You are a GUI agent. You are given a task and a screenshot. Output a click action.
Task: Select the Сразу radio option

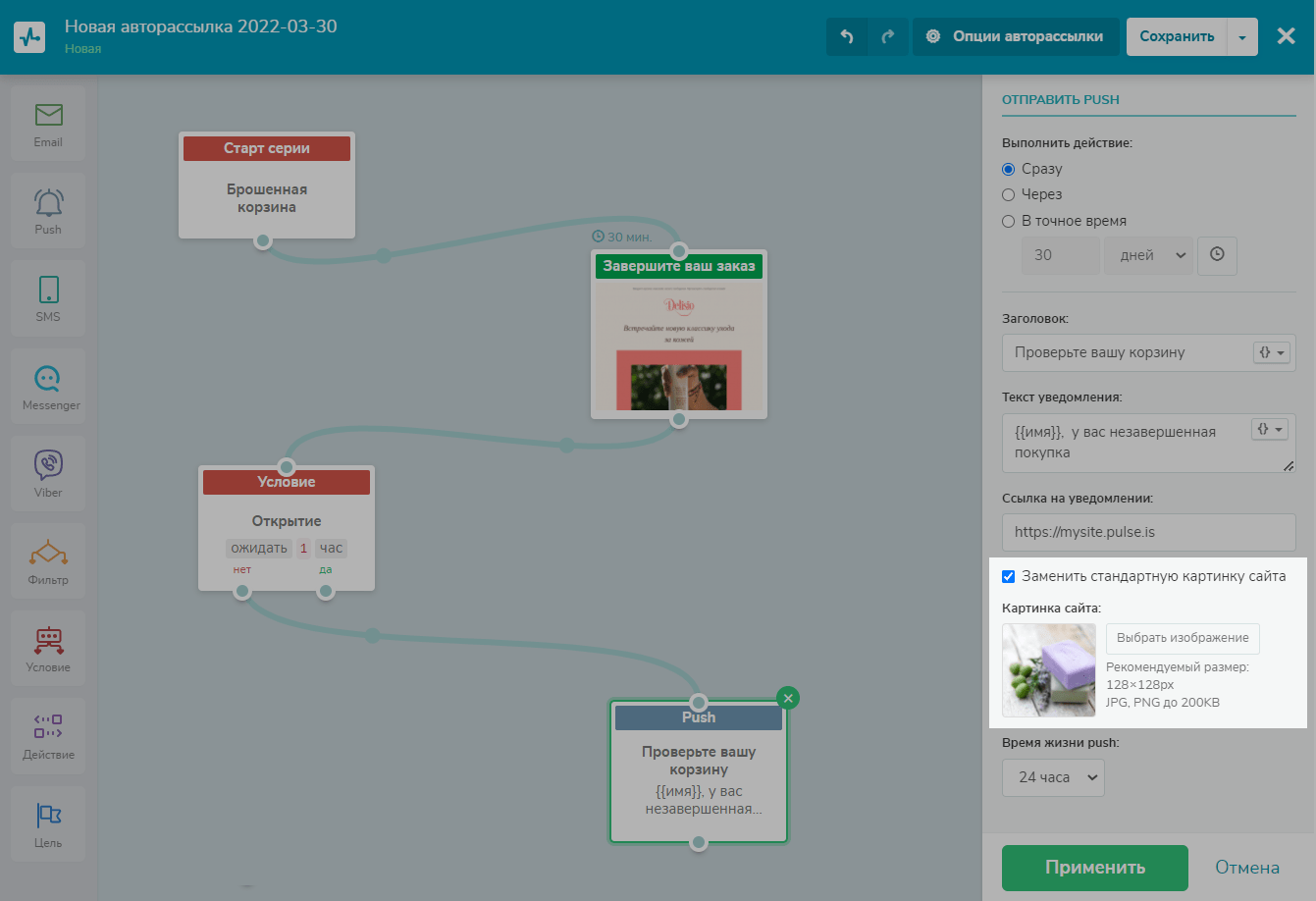pyautogui.click(x=1008, y=169)
